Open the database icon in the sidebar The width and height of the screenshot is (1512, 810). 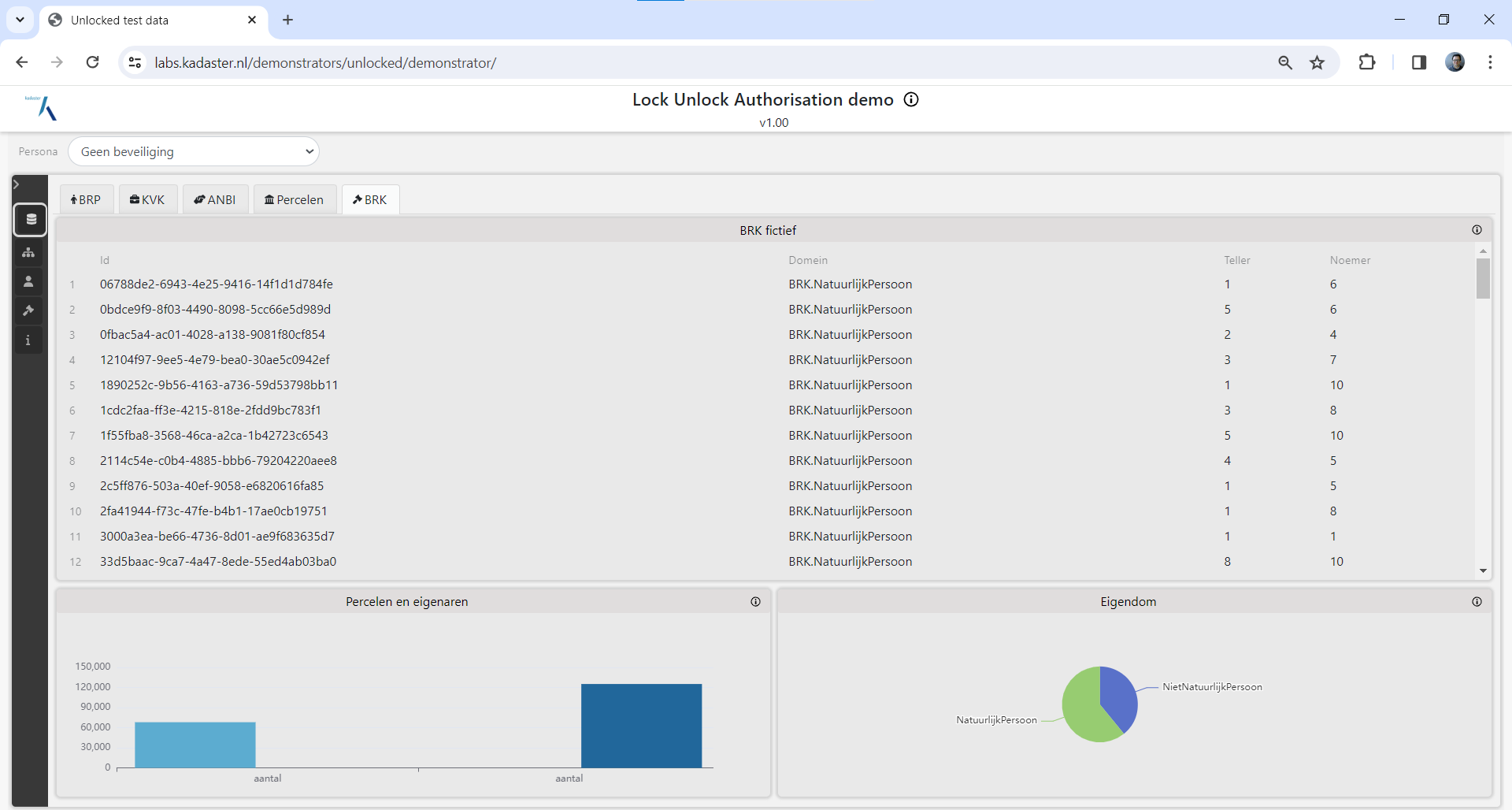point(31,220)
